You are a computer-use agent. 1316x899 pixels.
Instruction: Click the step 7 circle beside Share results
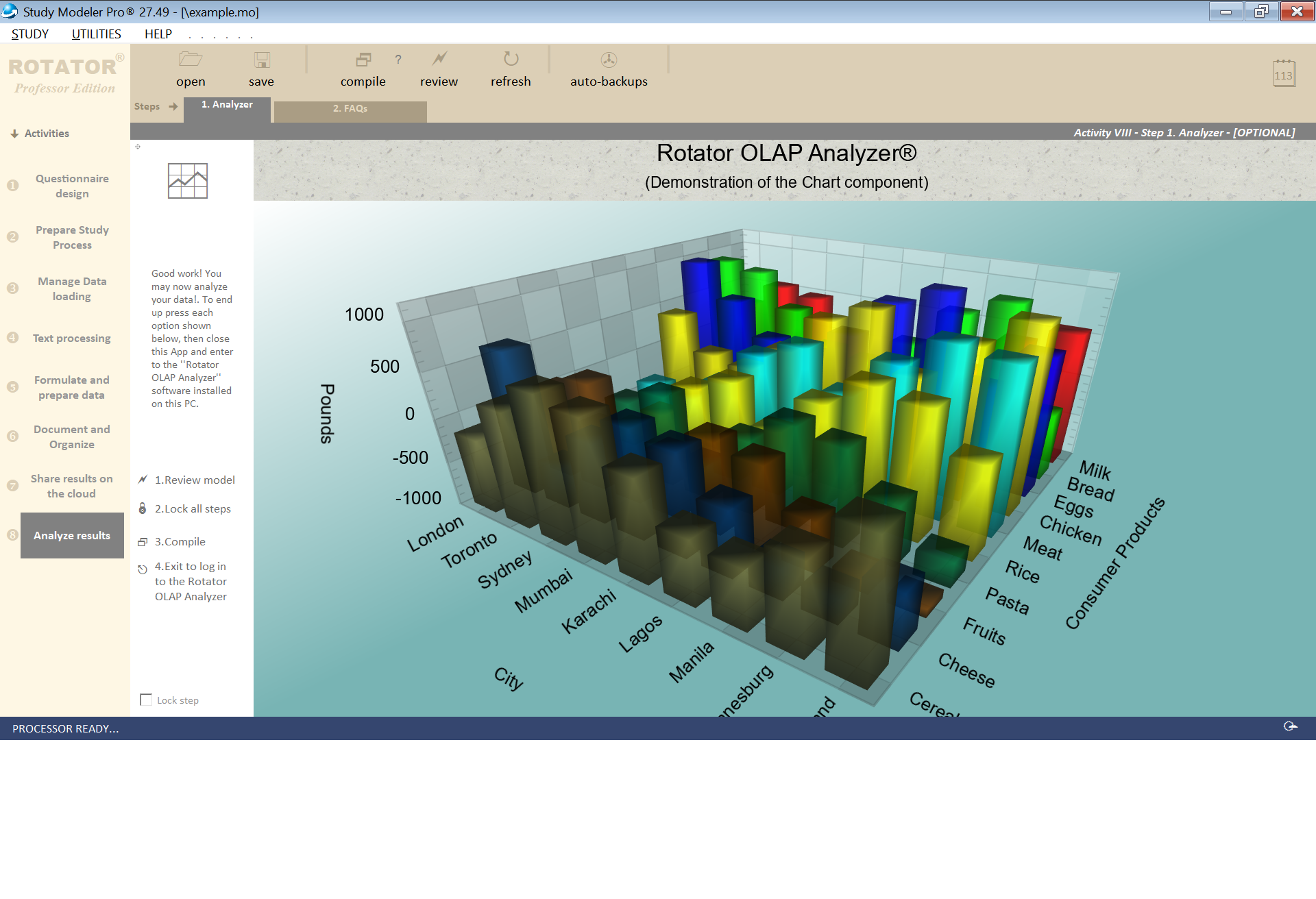(12, 486)
